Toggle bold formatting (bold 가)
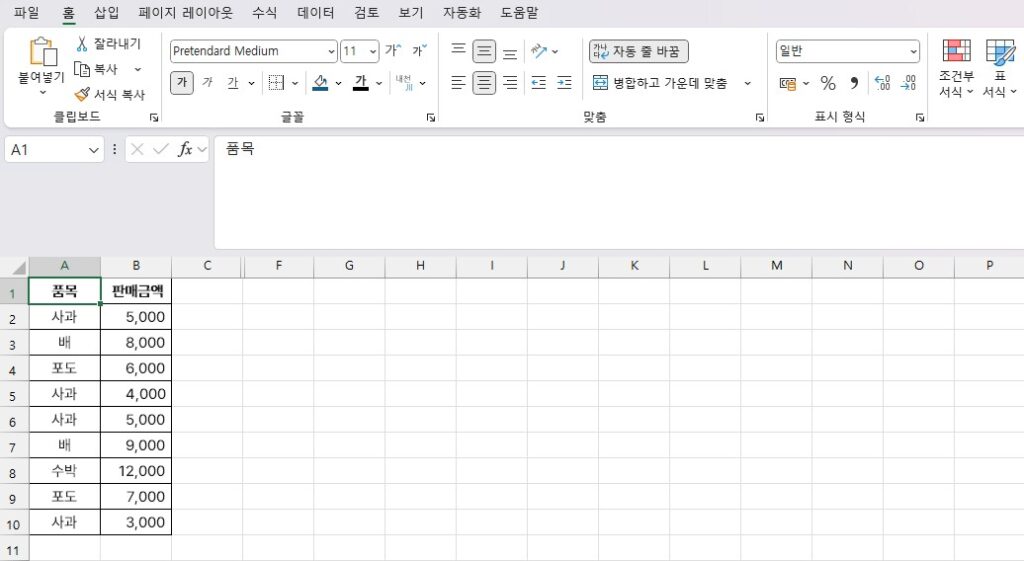 point(181,83)
